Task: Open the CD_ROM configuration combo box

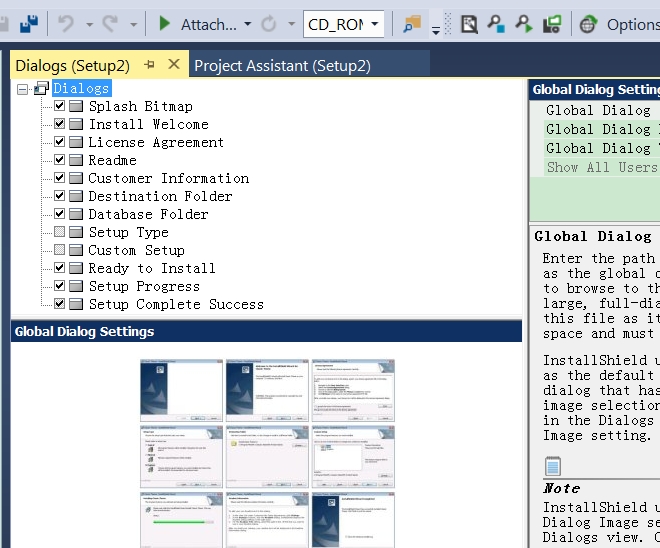Action: [343, 24]
